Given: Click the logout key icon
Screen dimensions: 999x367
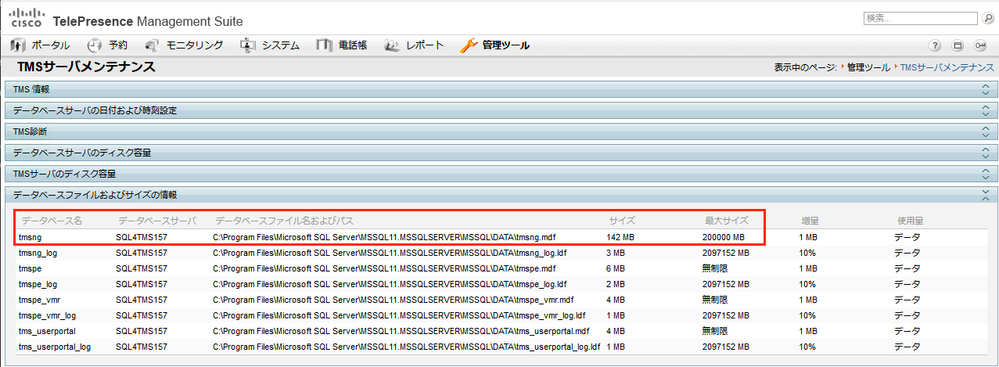Looking at the screenshot, I should click(980, 46).
